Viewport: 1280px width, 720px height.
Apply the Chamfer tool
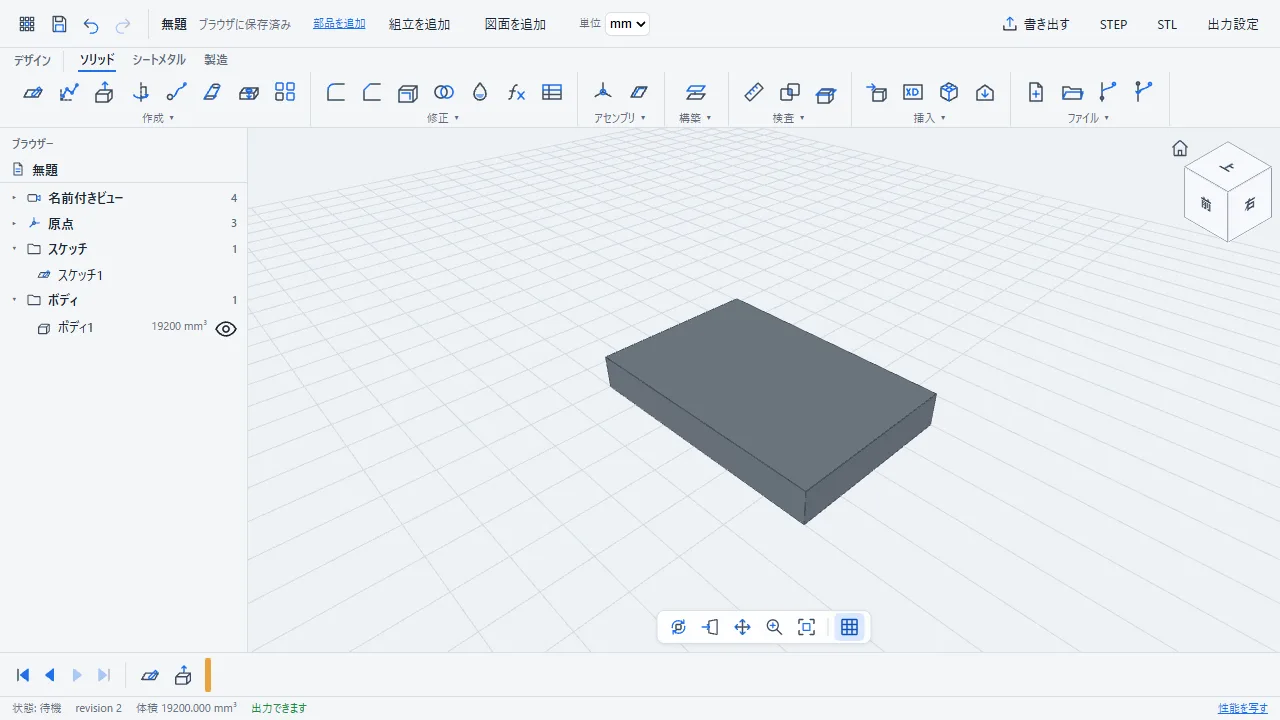click(x=372, y=92)
